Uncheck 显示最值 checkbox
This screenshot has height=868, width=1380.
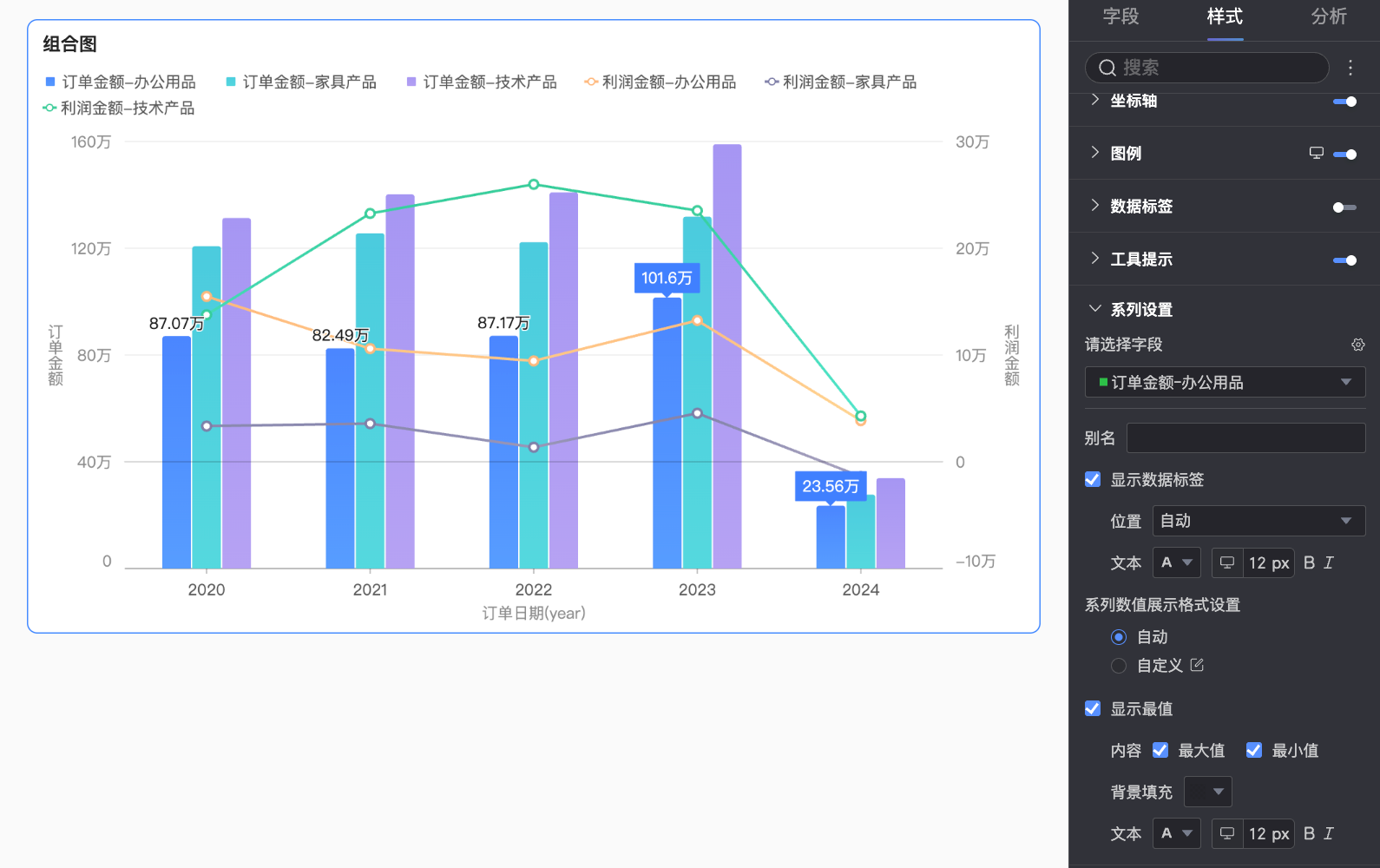point(1093,708)
